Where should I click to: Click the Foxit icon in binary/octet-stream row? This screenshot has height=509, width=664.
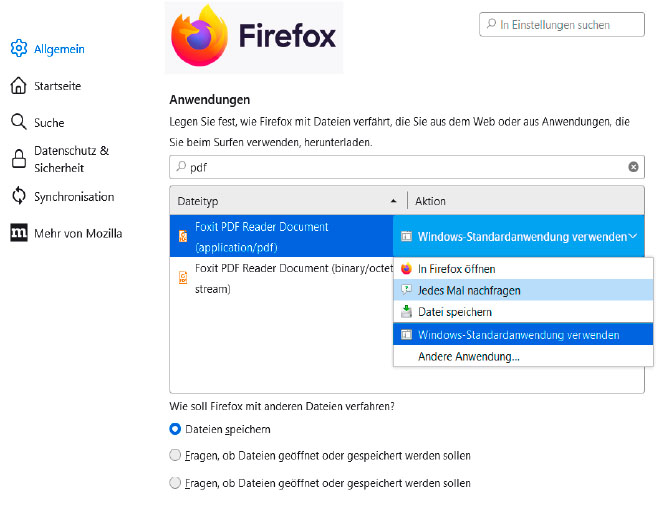click(x=183, y=277)
